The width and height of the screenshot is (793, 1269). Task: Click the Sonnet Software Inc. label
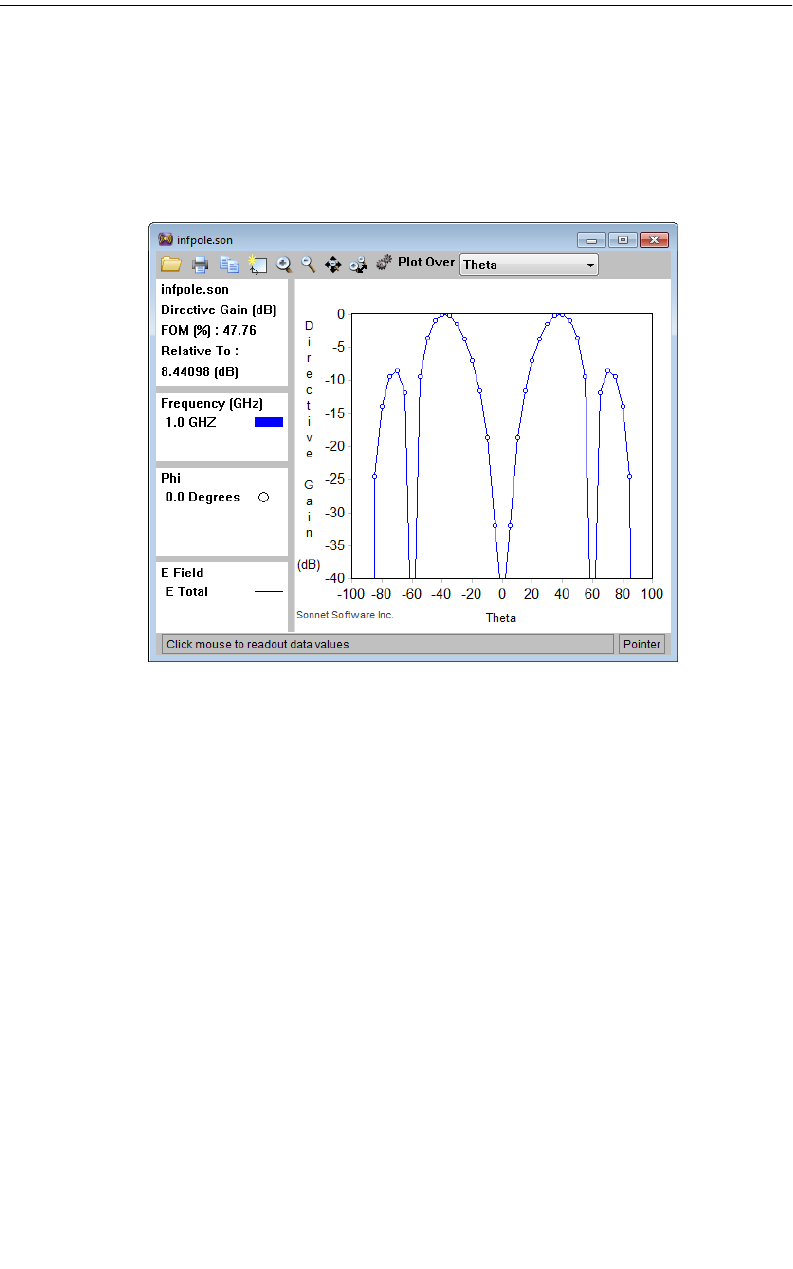[x=345, y=614]
